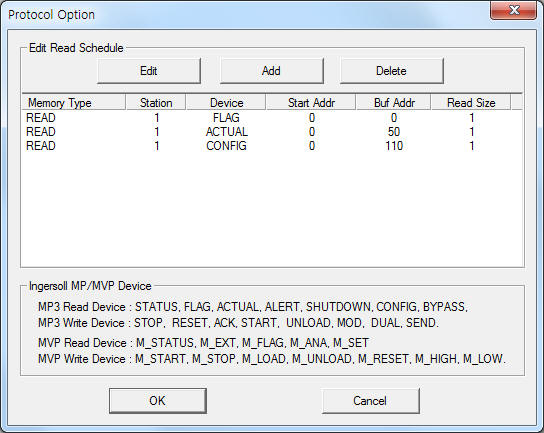Sort by Memory Type column header
Viewport: 544px width, 433px height.
74,103
